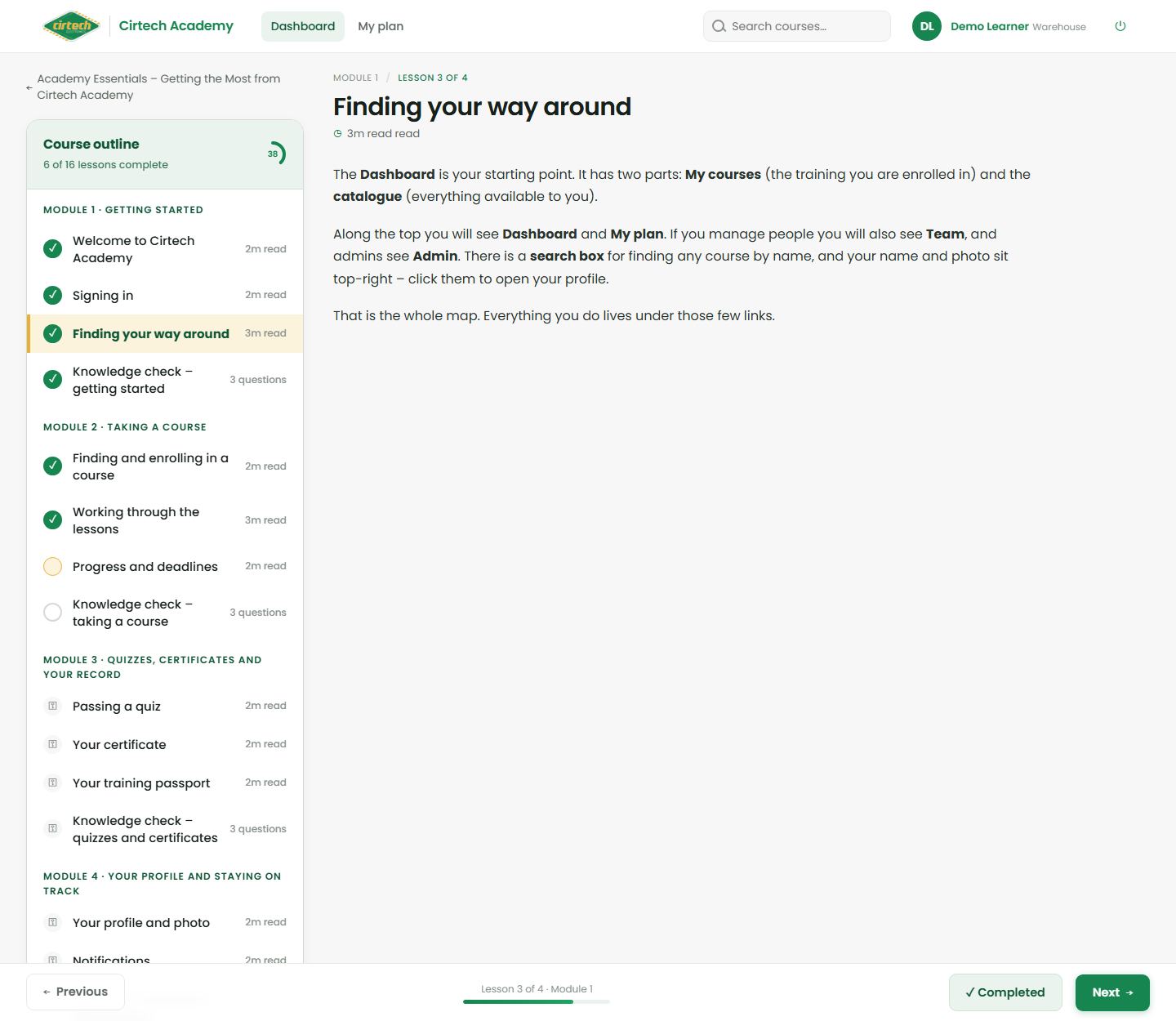Click empty circle for Knowledge check taking a course
The height and width of the screenshot is (1021, 1176).
coord(52,613)
